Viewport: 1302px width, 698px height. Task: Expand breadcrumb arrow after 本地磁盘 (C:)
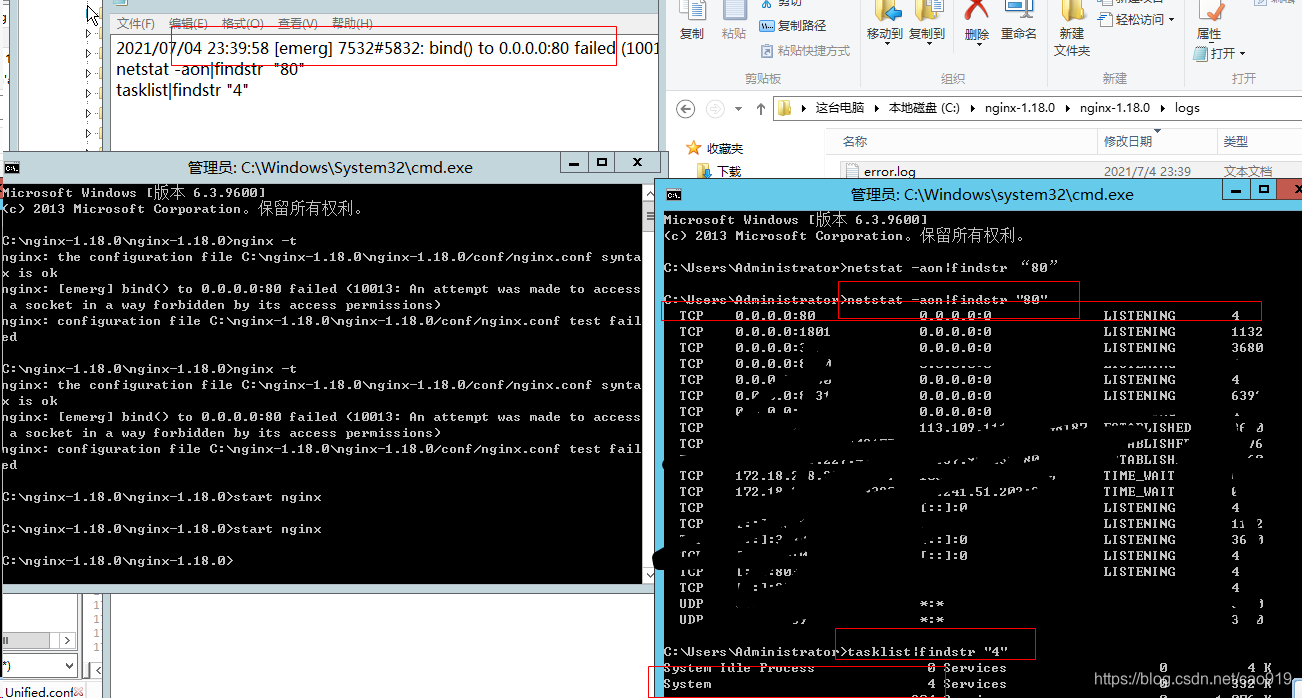click(x=971, y=108)
